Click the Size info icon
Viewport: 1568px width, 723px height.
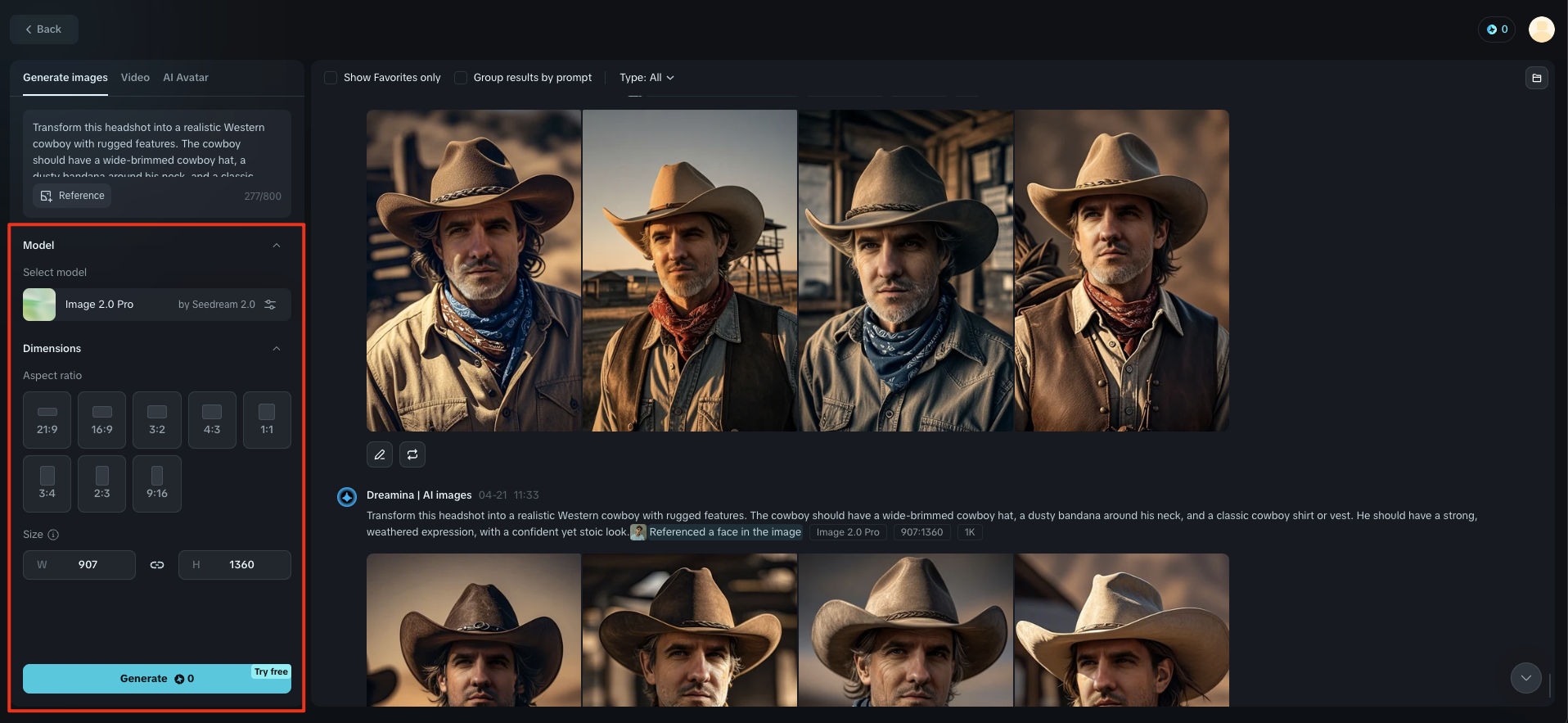(53, 535)
